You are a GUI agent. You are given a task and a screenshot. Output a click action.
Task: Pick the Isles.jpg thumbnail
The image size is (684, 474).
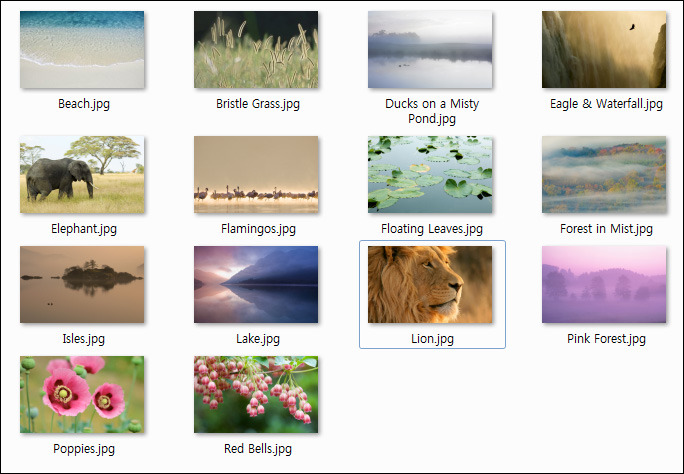[82, 285]
